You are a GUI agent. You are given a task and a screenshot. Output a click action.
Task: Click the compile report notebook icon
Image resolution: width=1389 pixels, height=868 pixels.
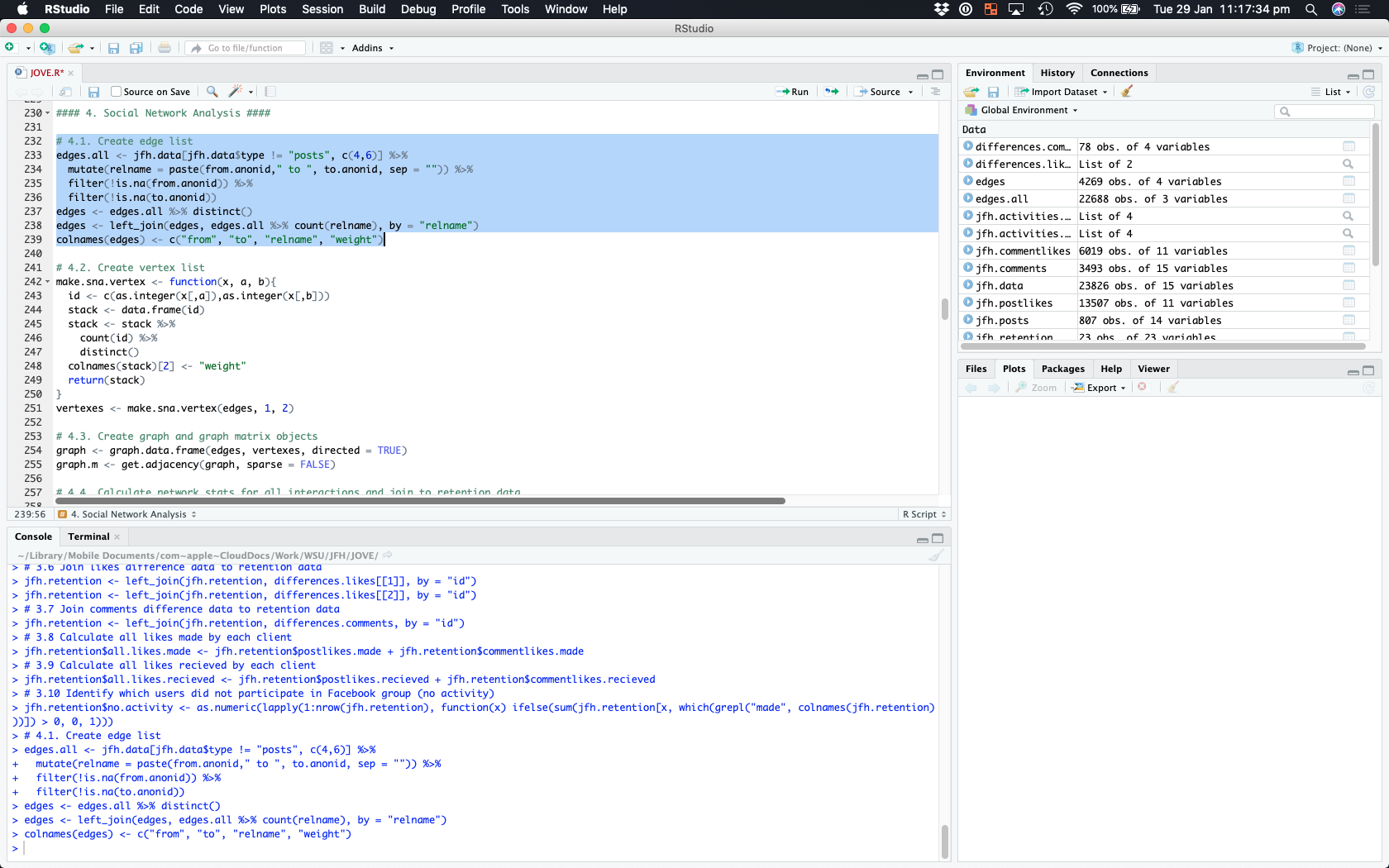[x=270, y=92]
